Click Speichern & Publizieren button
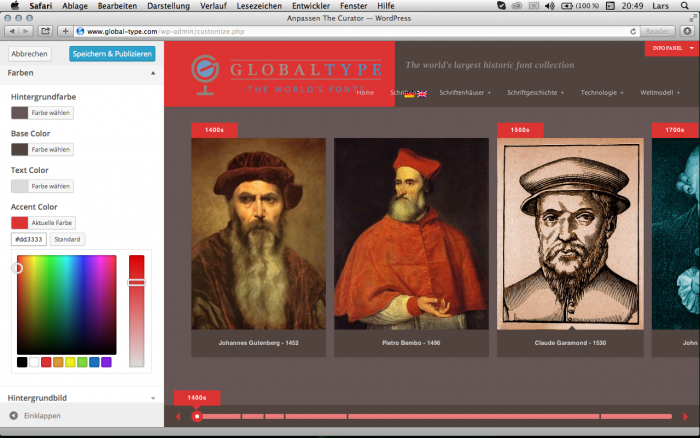Image resolution: width=700 pixels, height=438 pixels. pos(112,54)
